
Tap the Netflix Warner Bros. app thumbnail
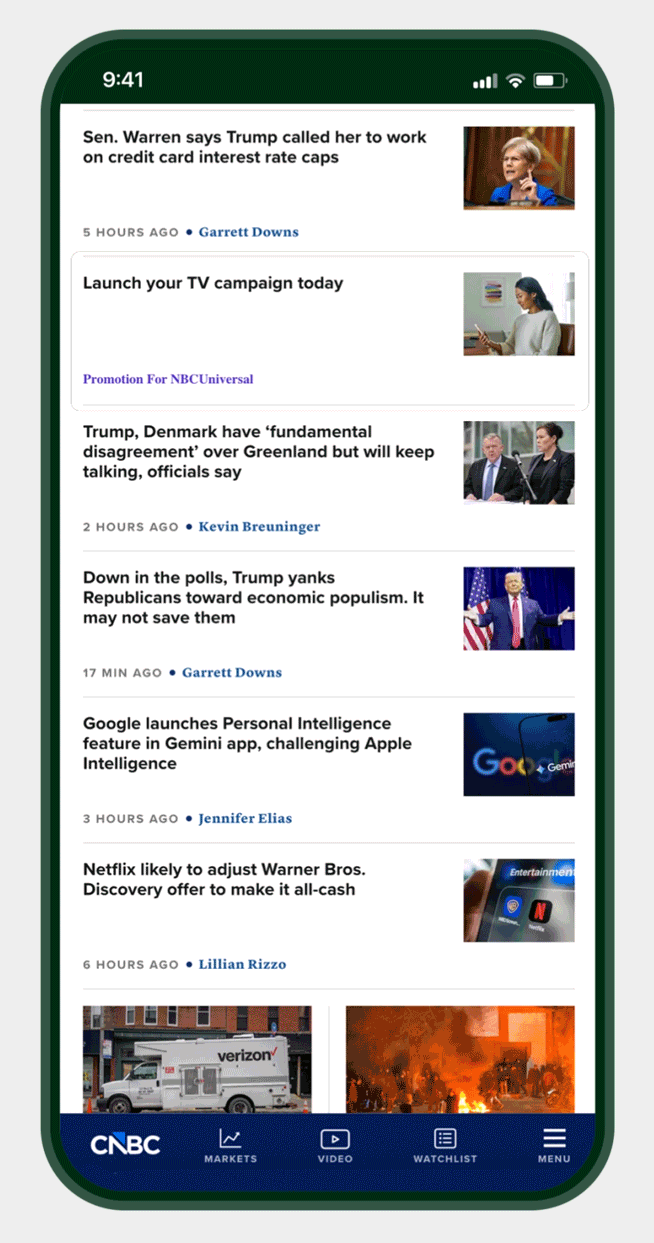(x=519, y=901)
